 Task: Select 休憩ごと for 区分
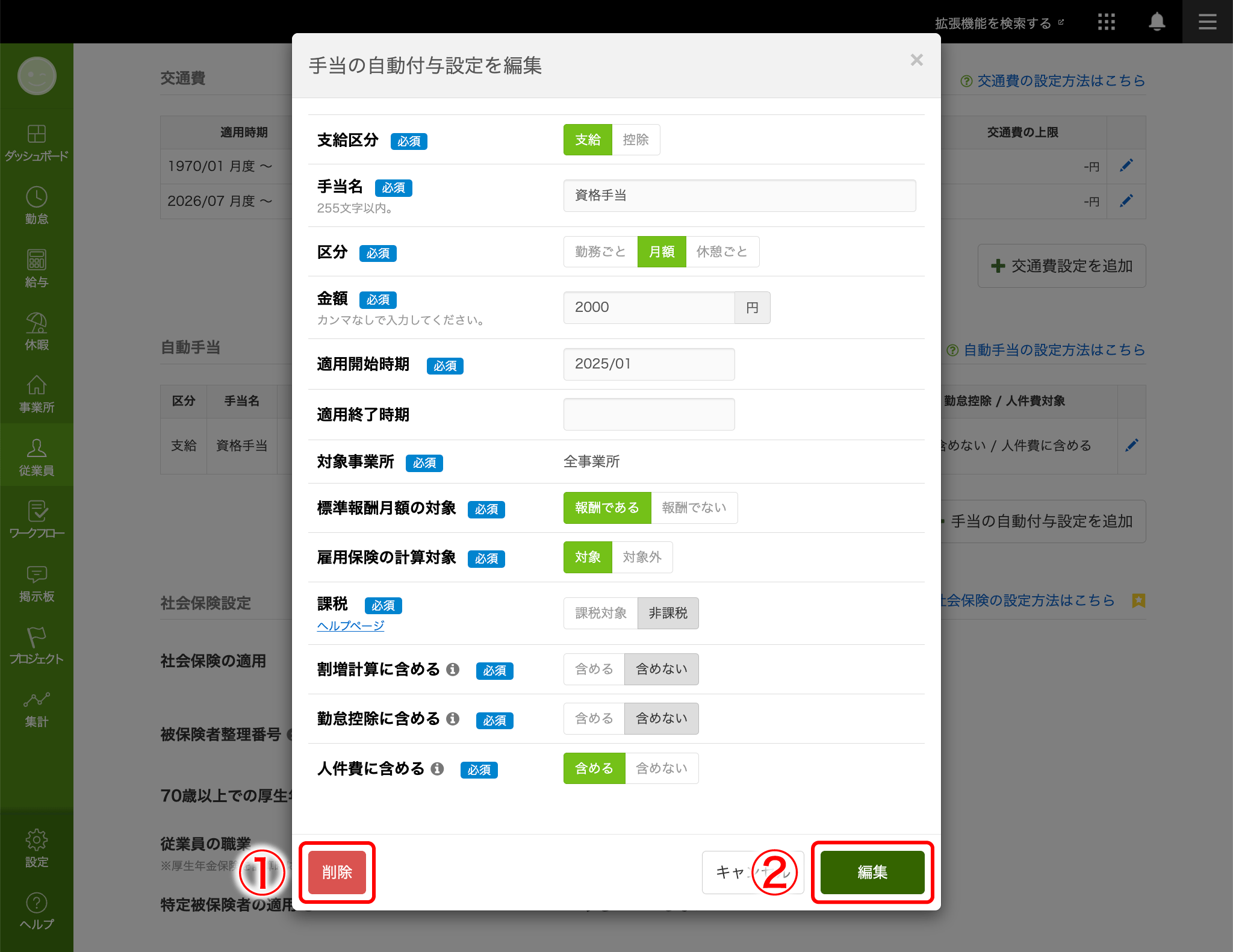point(722,252)
